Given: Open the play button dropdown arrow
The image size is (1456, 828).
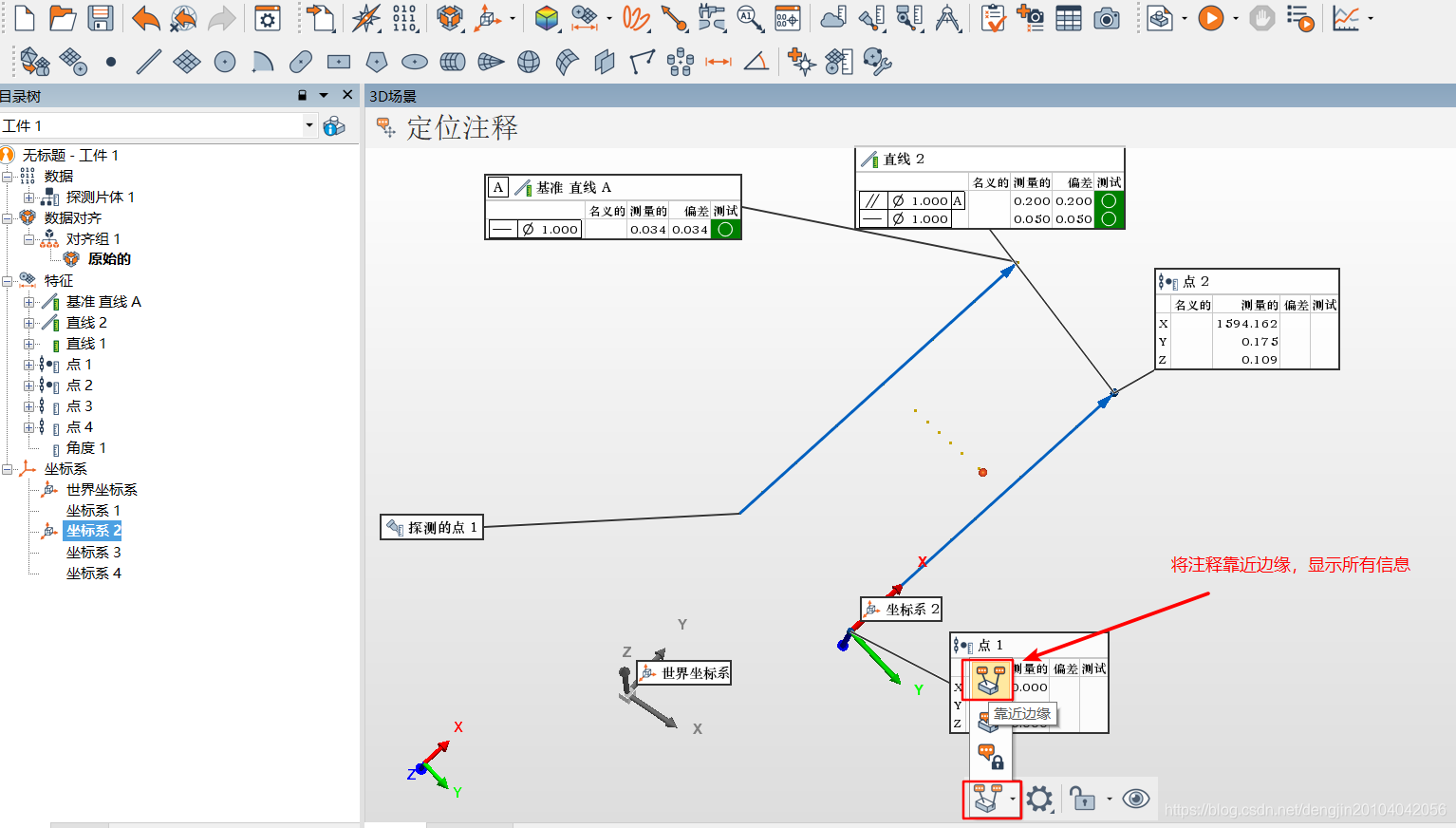Looking at the screenshot, I should [1235, 18].
